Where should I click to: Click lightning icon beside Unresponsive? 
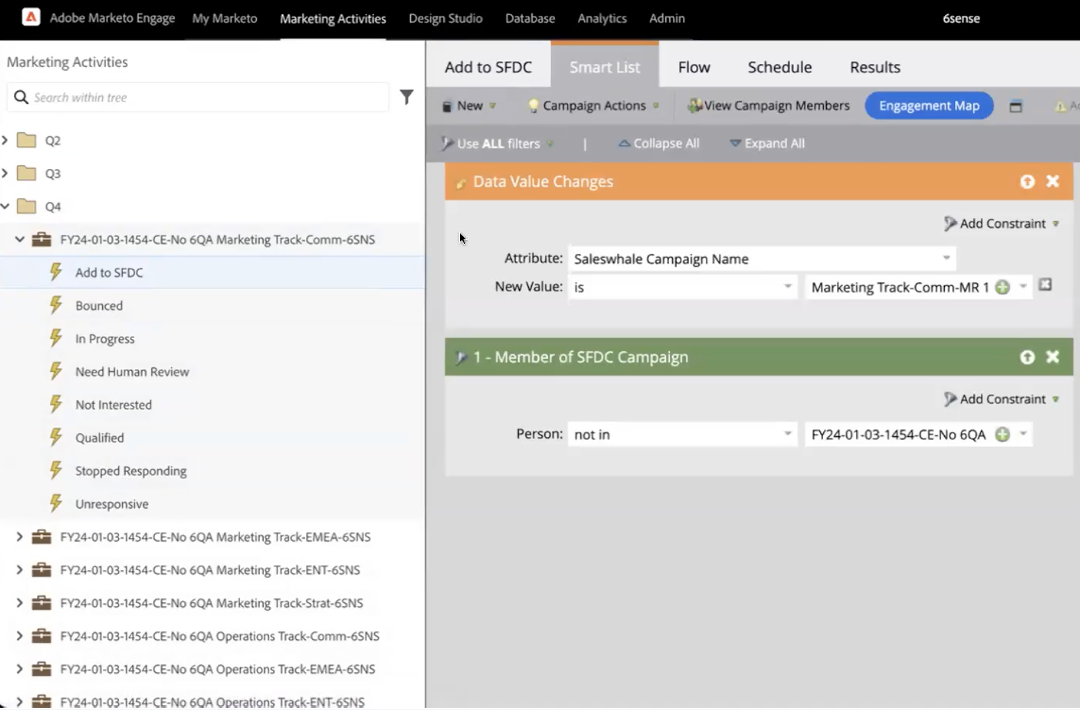pos(56,503)
